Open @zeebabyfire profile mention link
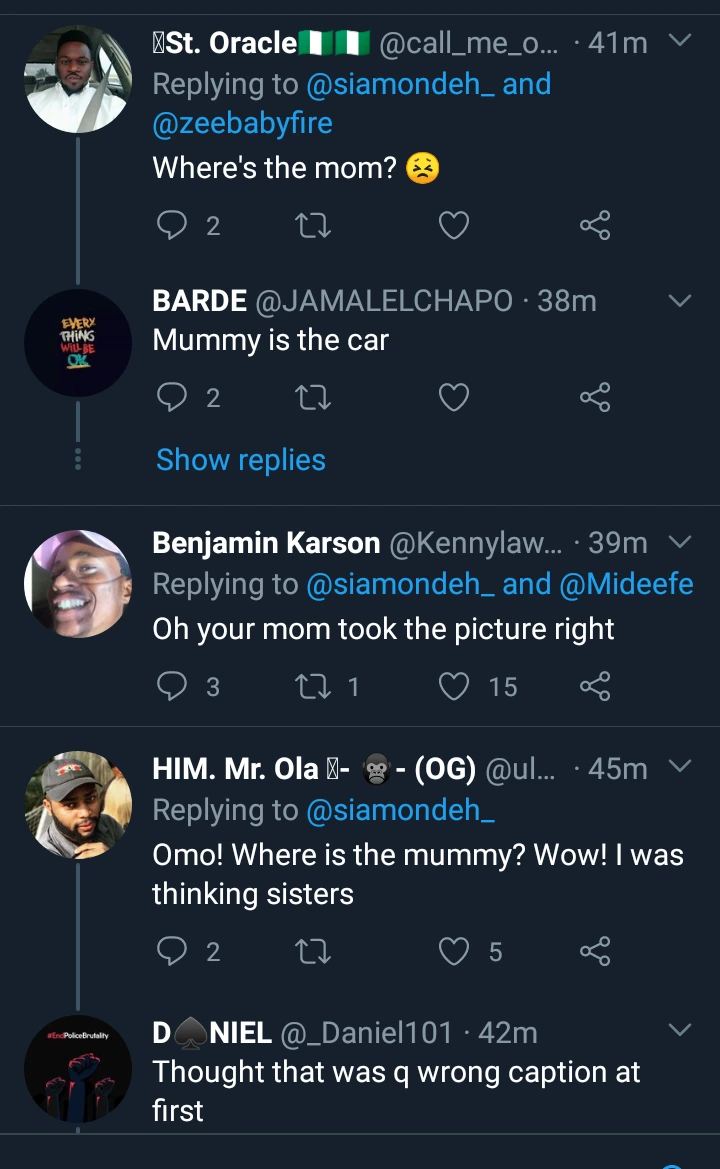Image resolution: width=720 pixels, height=1169 pixels. 243,123
